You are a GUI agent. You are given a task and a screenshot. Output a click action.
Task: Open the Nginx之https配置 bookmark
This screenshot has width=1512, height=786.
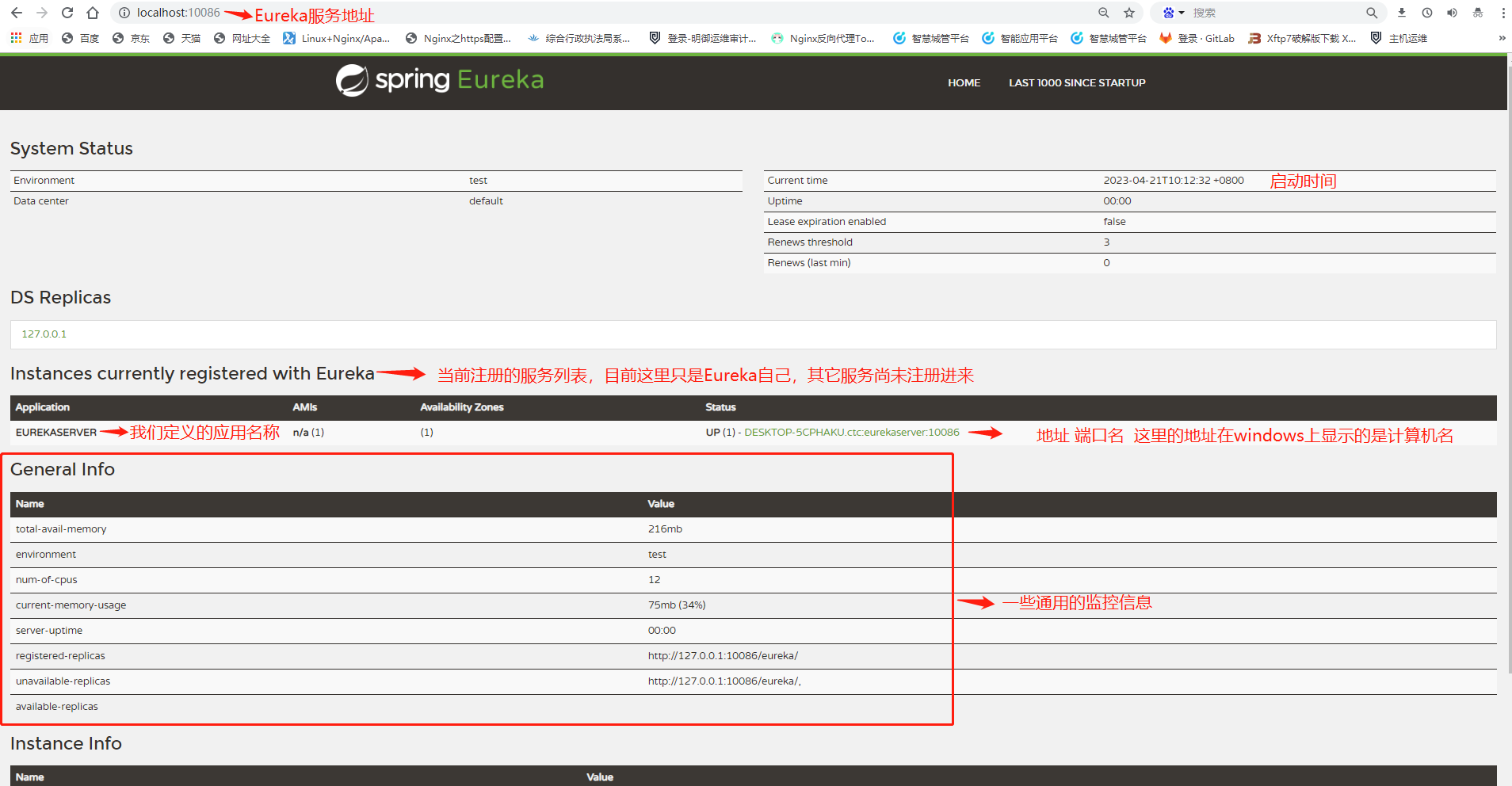[x=458, y=38]
